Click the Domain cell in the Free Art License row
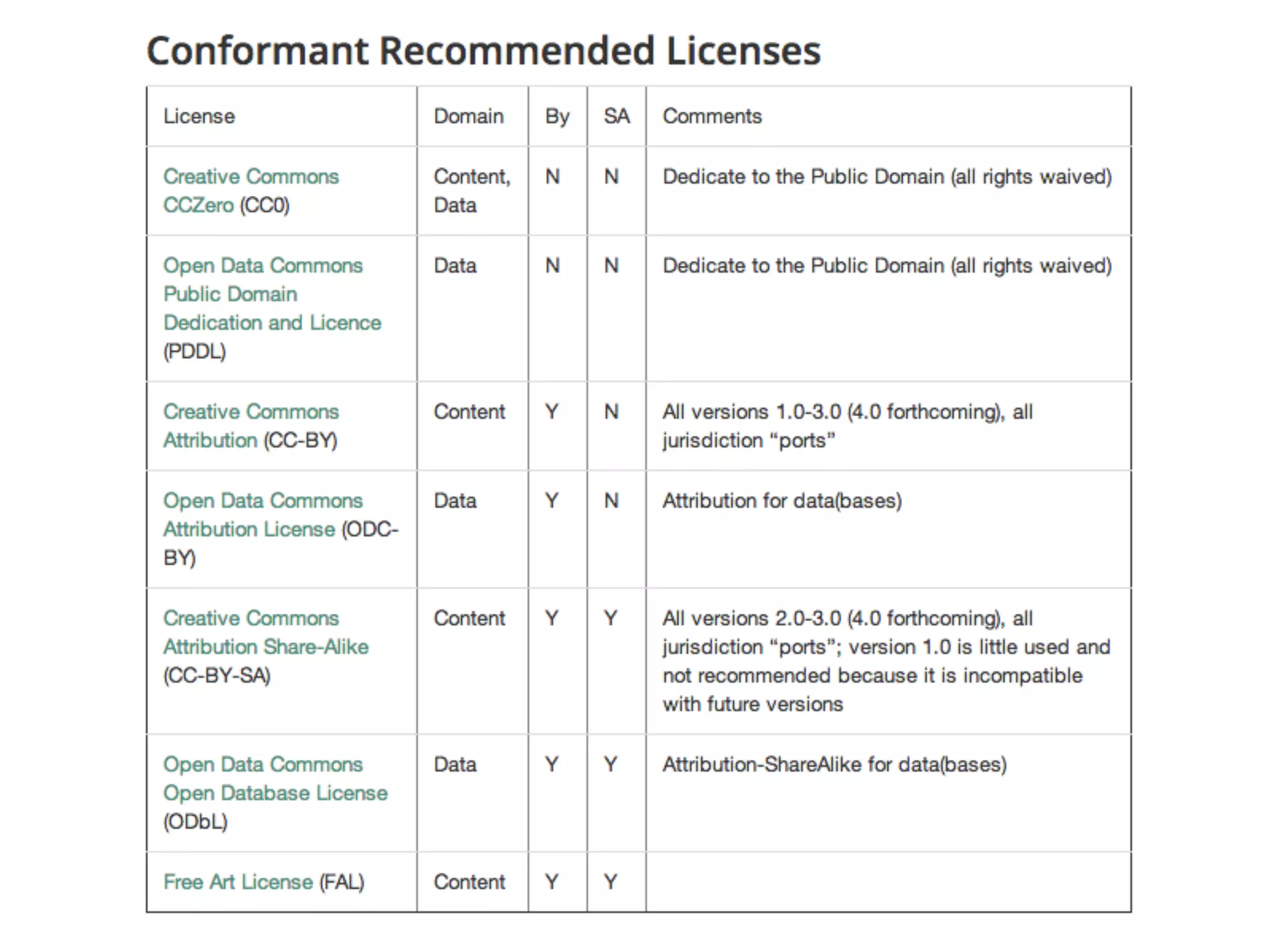1270x952 pixels. [x=469, y=882]
